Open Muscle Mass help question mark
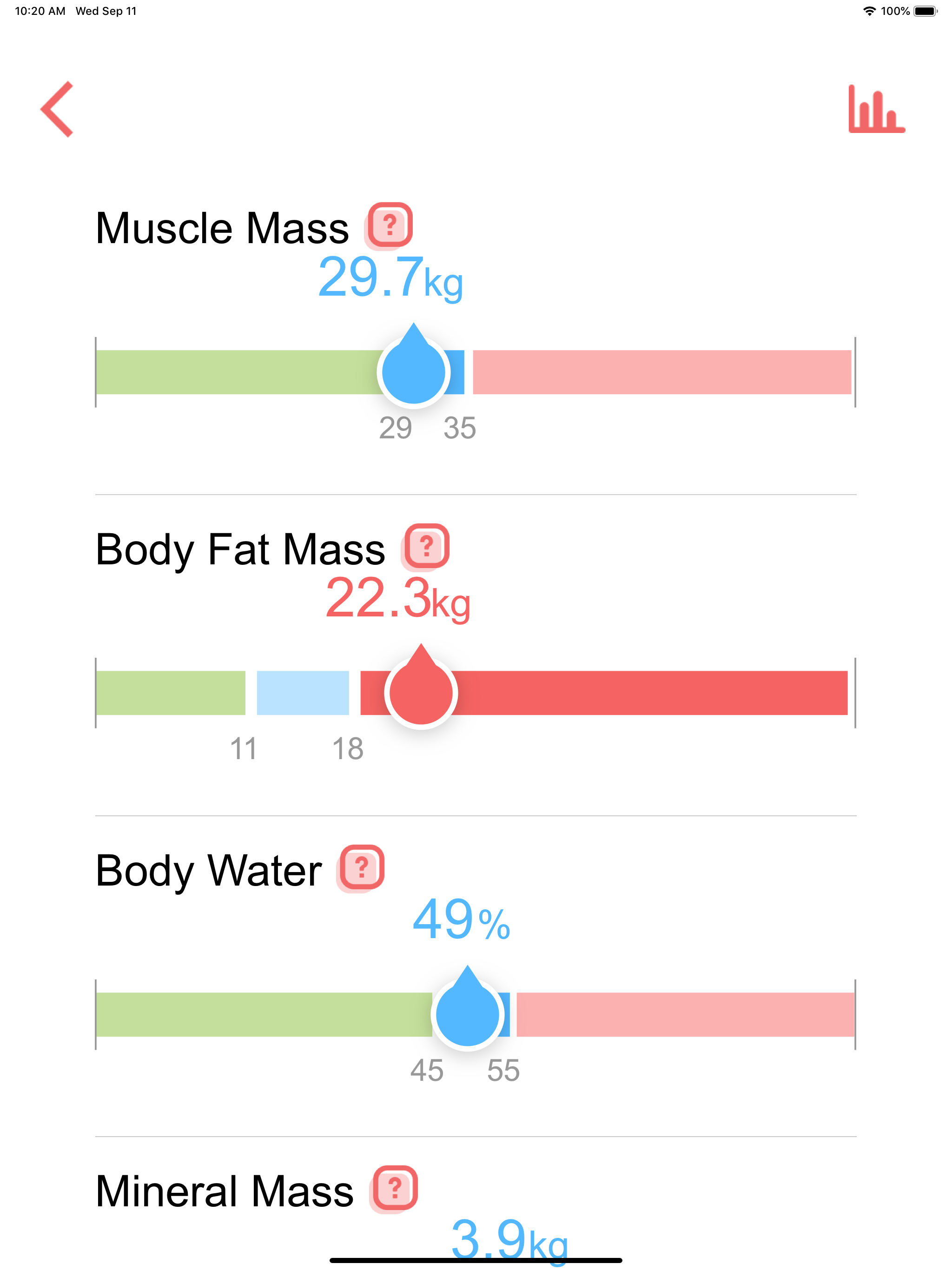 click(389, 225)
